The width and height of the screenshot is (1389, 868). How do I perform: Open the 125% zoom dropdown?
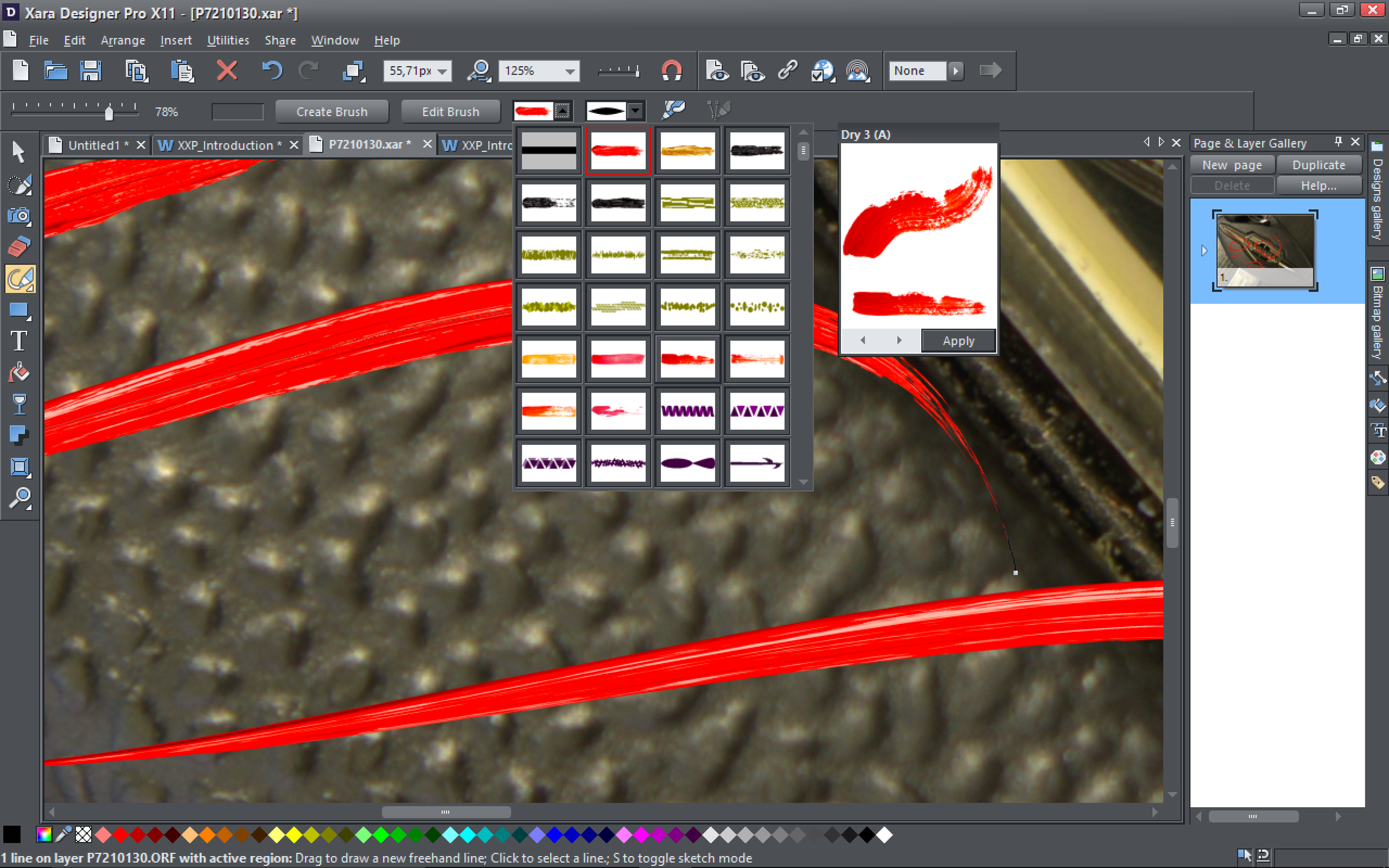(570, 71)
